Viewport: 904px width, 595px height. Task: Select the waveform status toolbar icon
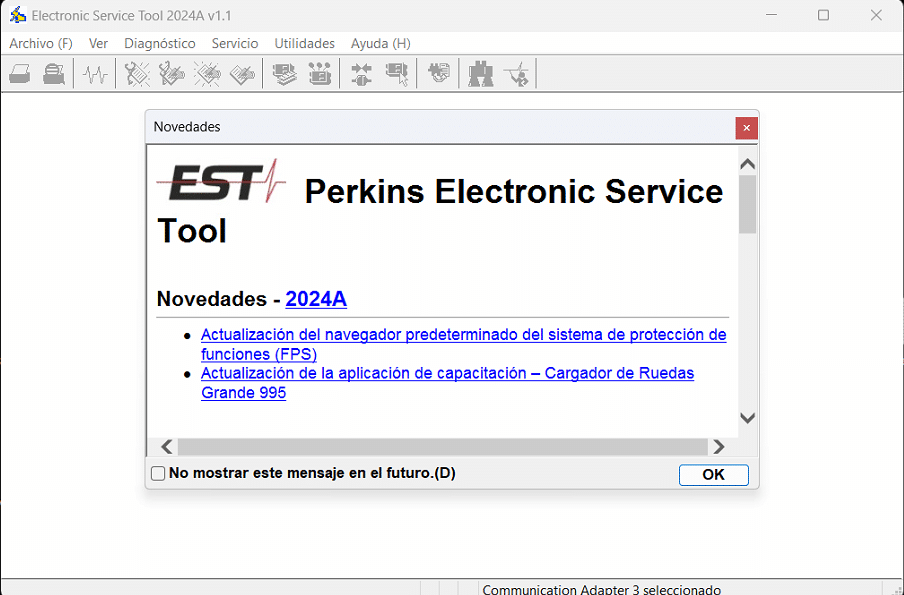click(94, 73)
